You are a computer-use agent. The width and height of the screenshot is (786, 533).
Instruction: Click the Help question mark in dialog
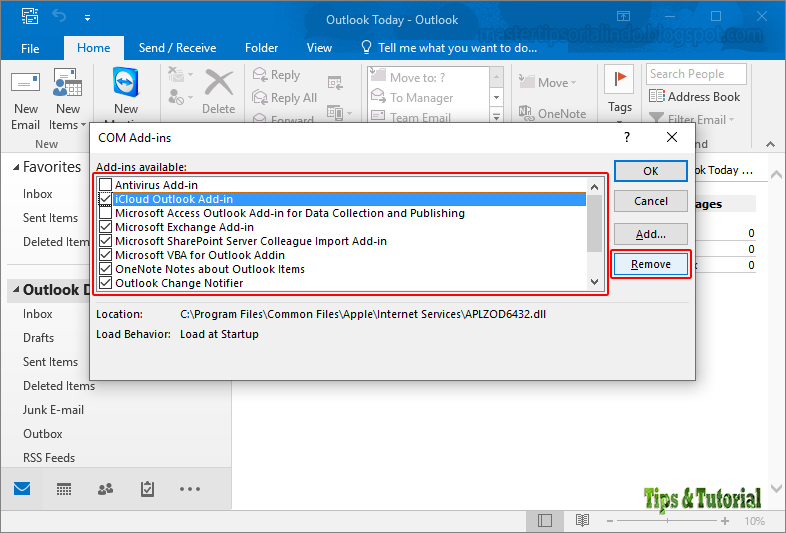(x=627, y=137)
